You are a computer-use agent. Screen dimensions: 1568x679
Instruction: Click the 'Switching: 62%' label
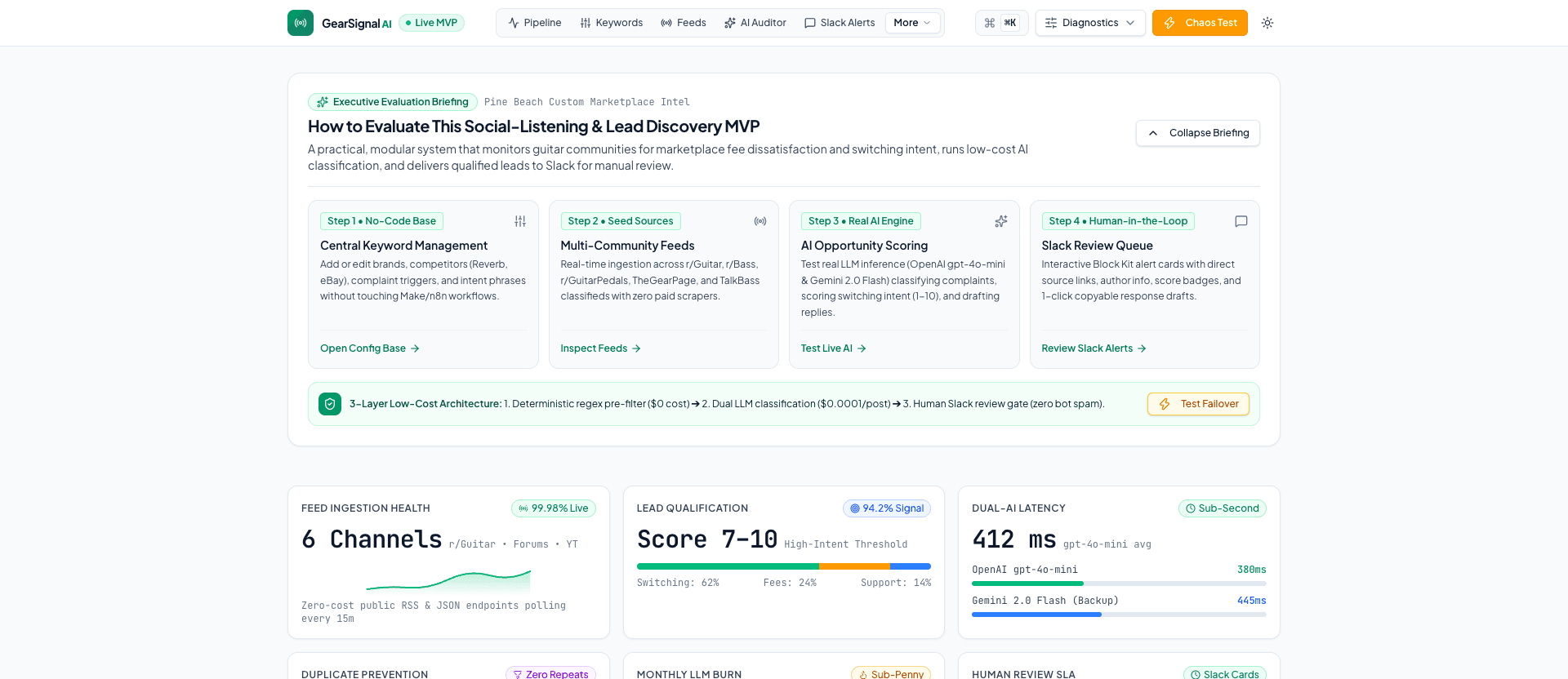[678, 583]
